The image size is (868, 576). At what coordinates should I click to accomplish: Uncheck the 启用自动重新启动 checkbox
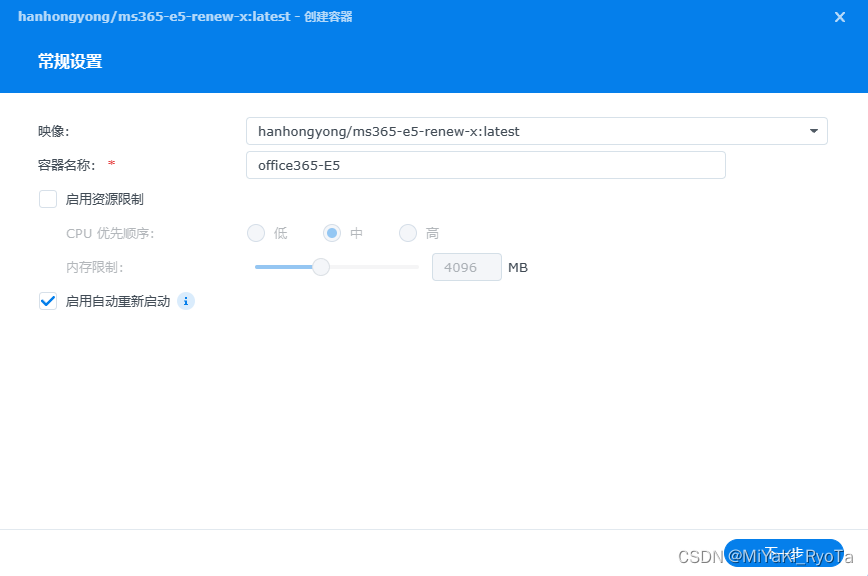coord(48,301)
